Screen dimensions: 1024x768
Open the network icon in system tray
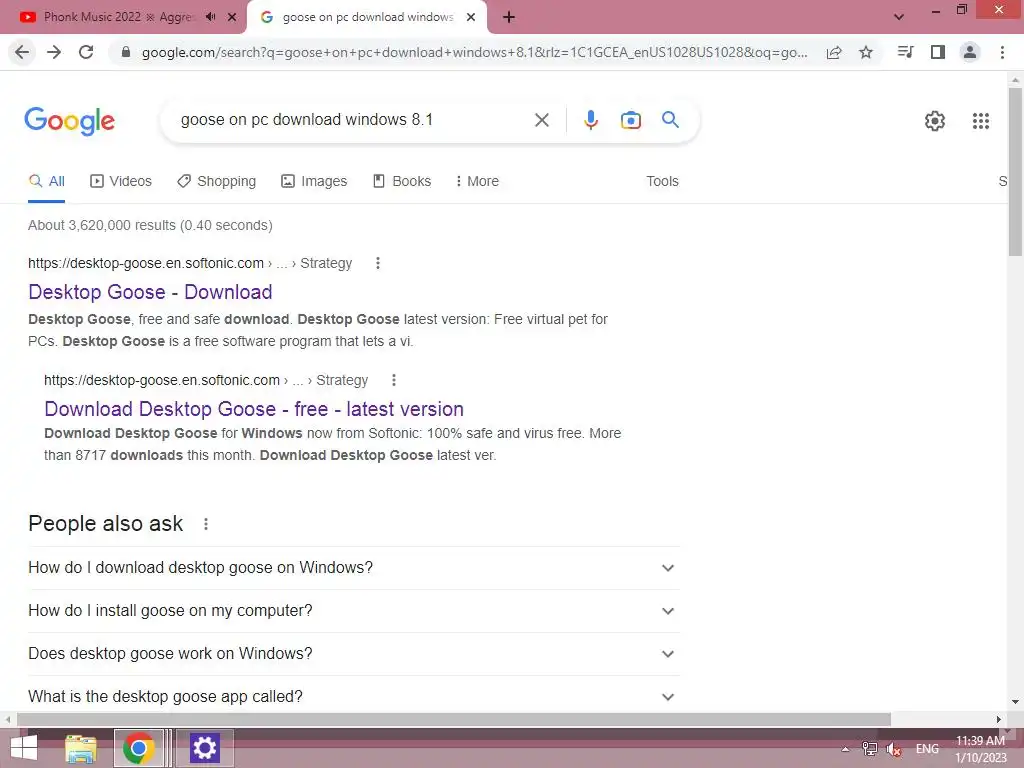pos(869,749)
